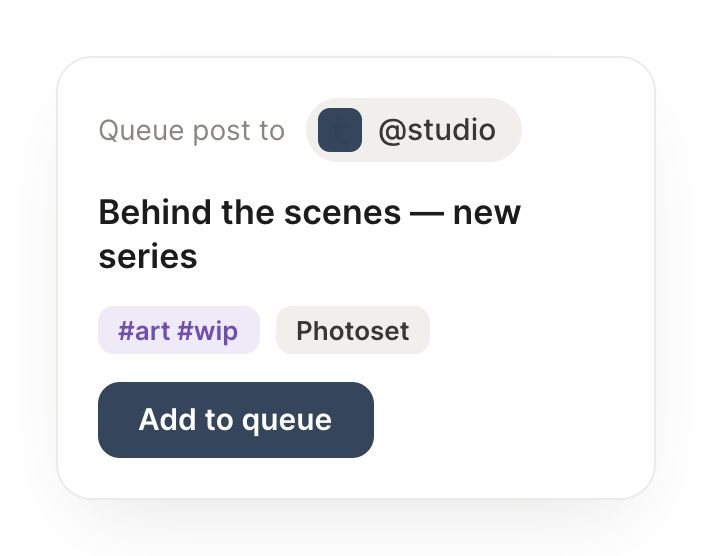Click the #art hashtag
This screenshot has width=712, height=556.
[x=144, y=330]
